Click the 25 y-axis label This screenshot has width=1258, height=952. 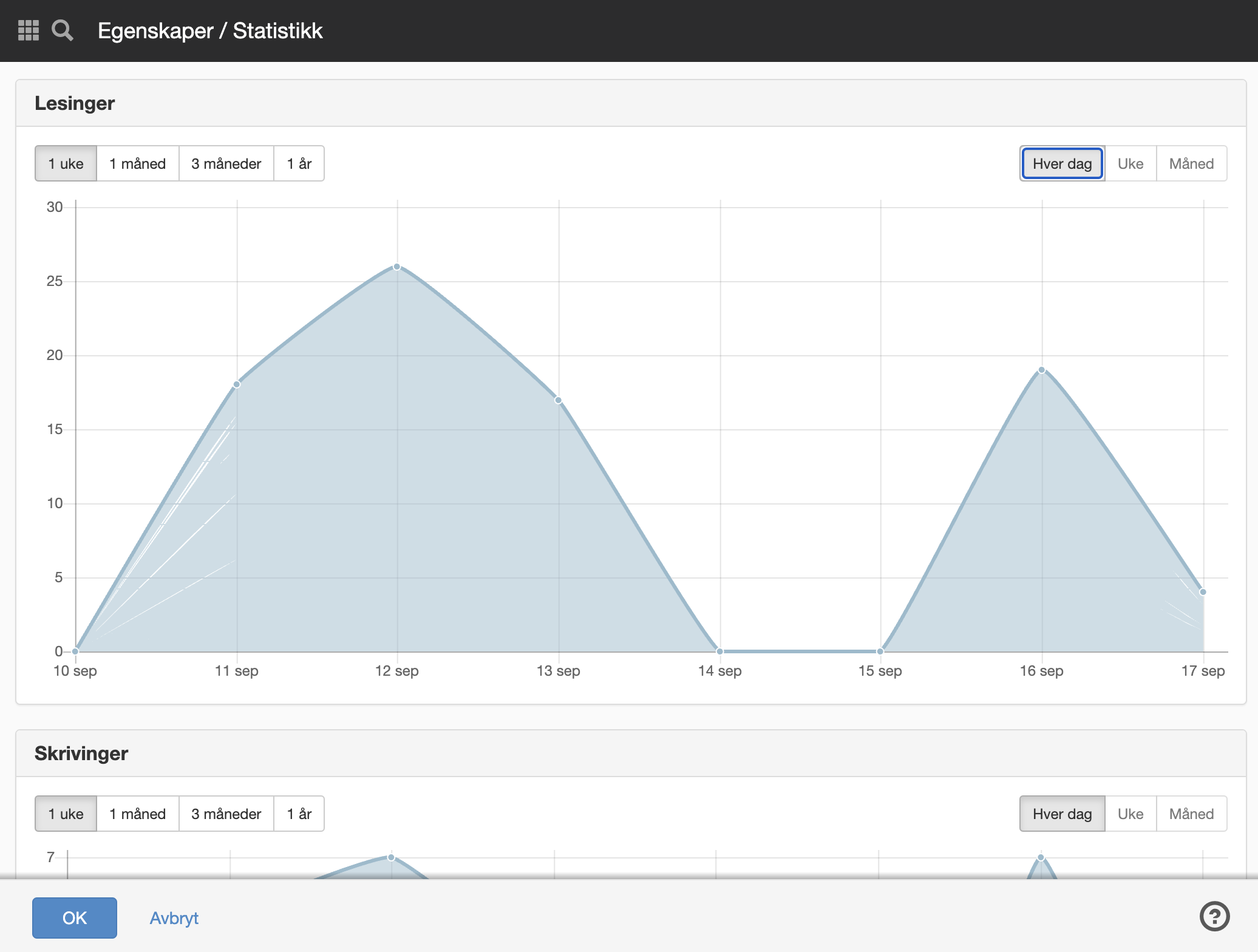click(55, 281)
